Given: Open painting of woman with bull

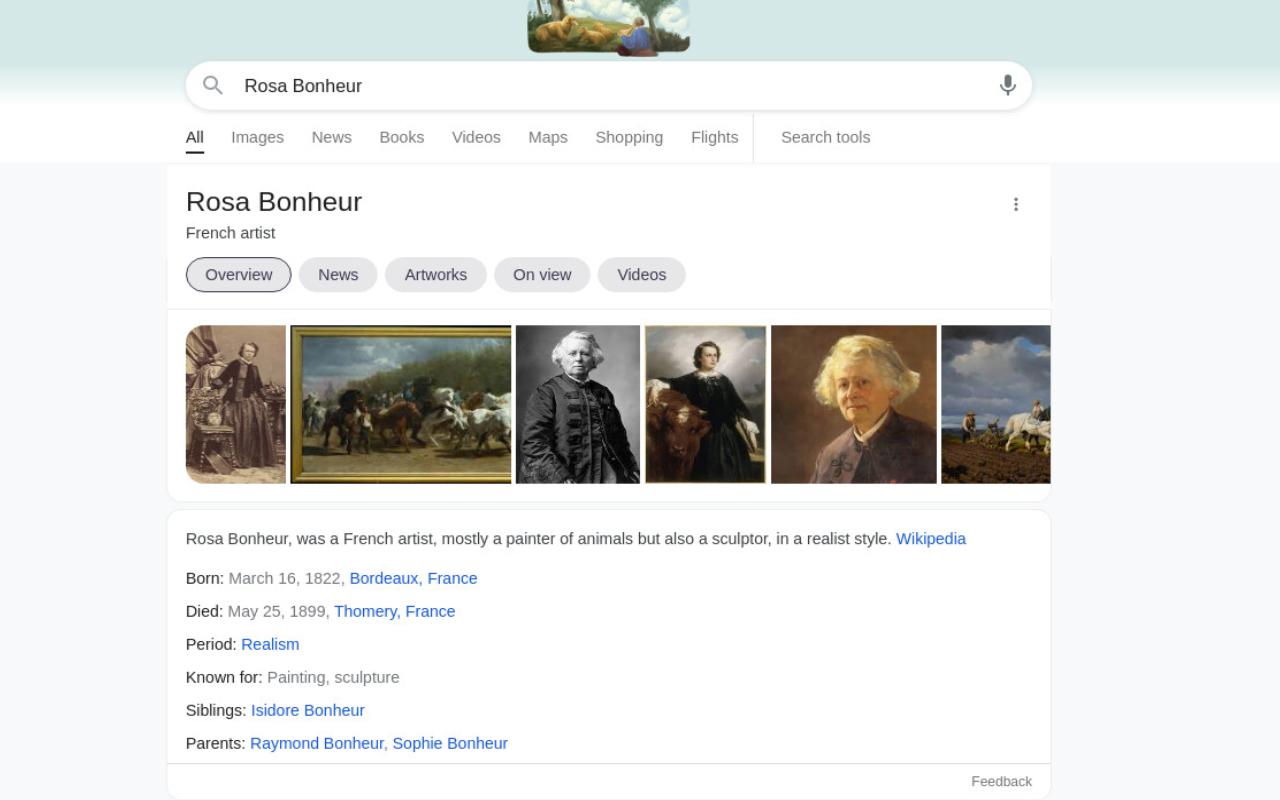Looking at the screenshot, I should coord(706,404).
